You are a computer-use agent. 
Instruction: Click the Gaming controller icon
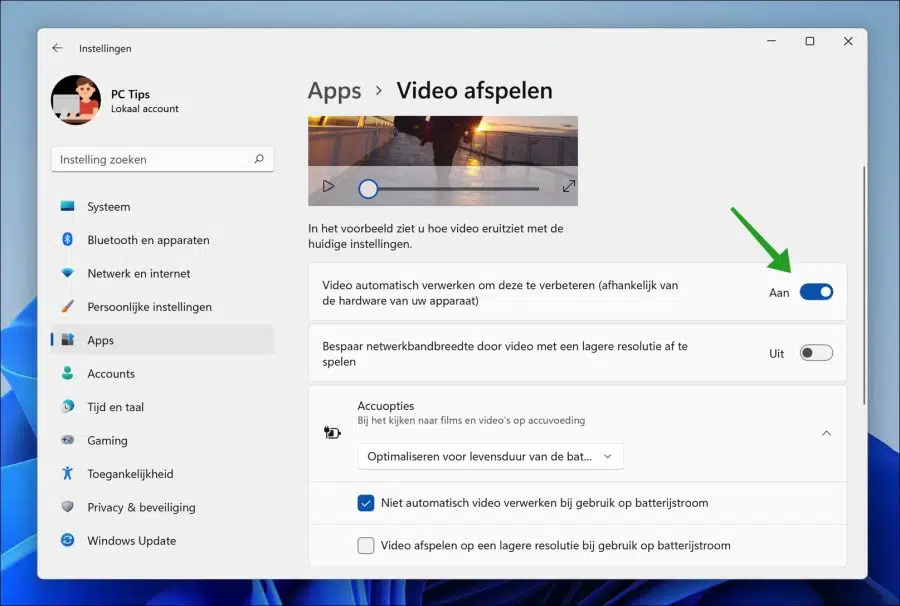(68, 440)
